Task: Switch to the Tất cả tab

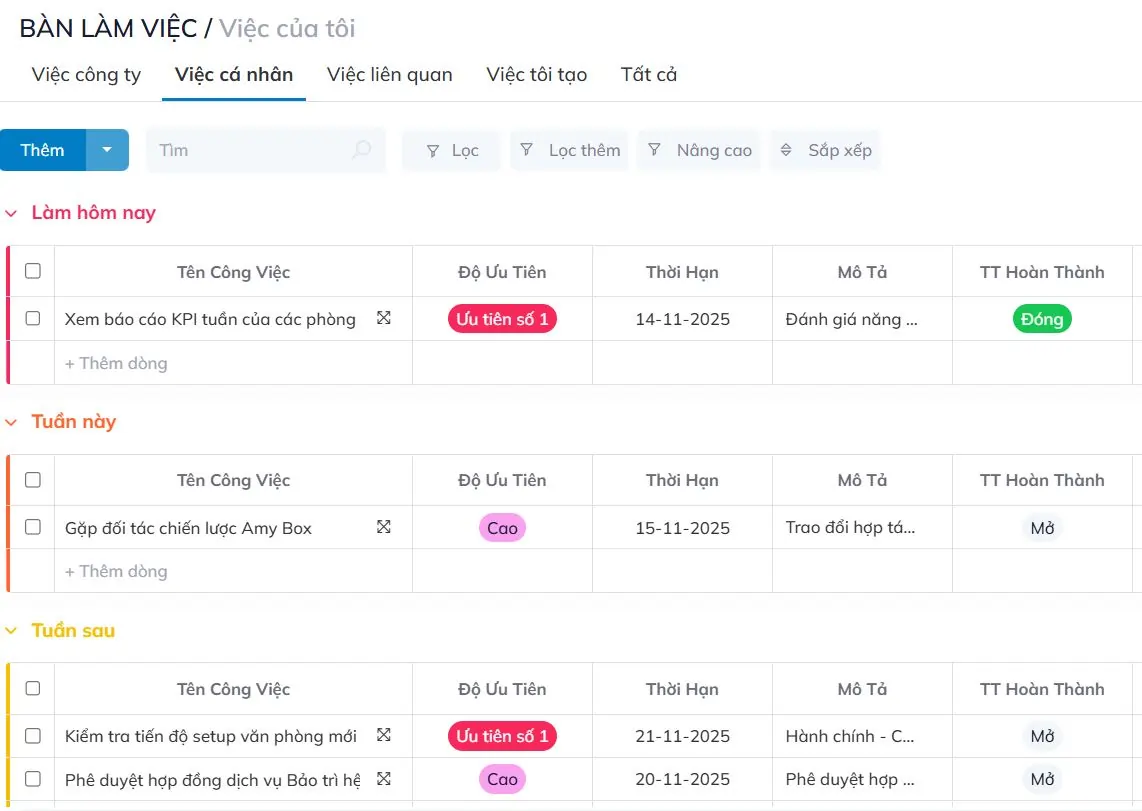Action: click(x=648, y=74)
